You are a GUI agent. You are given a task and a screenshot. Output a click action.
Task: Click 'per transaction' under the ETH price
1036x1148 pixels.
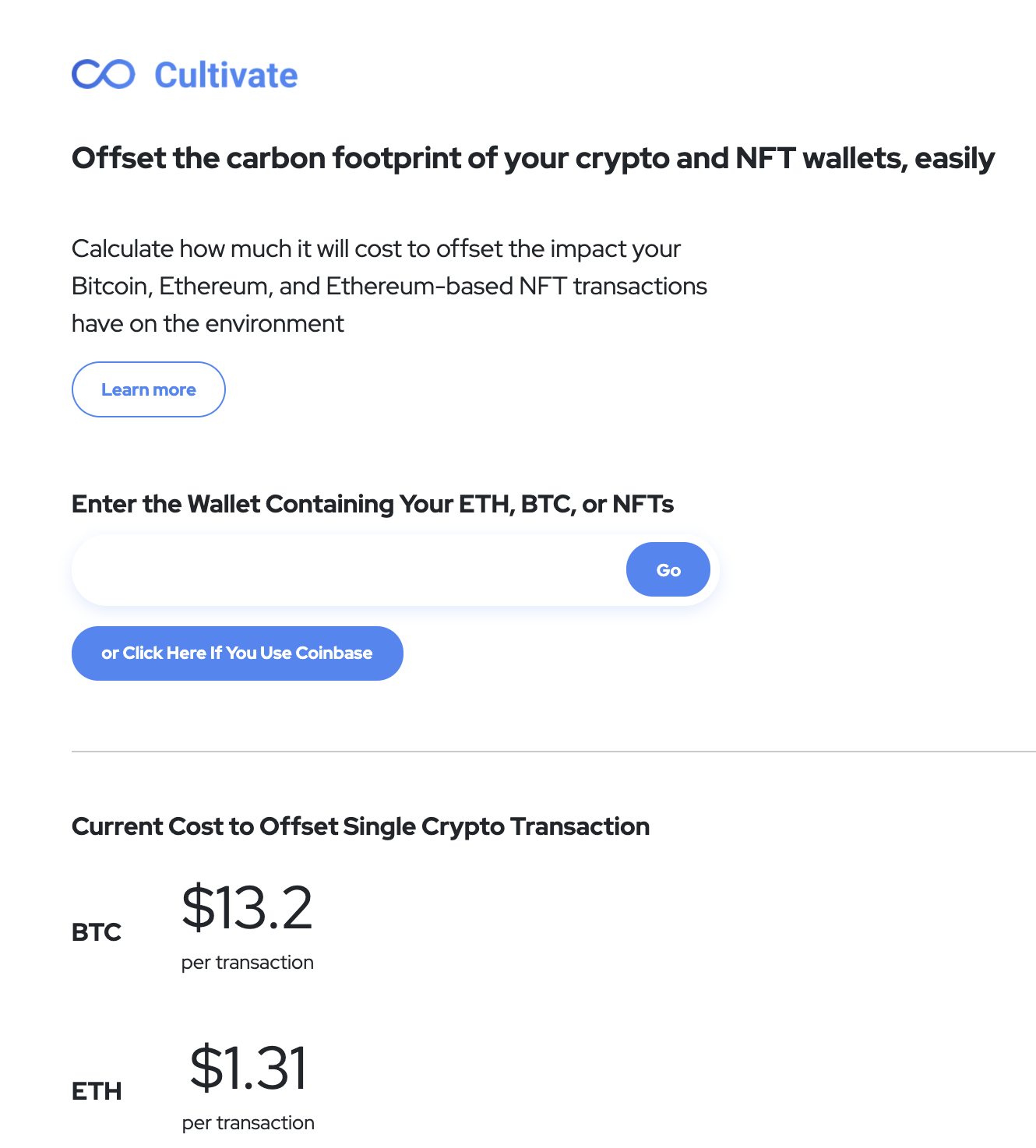[x=247, y=1122]
